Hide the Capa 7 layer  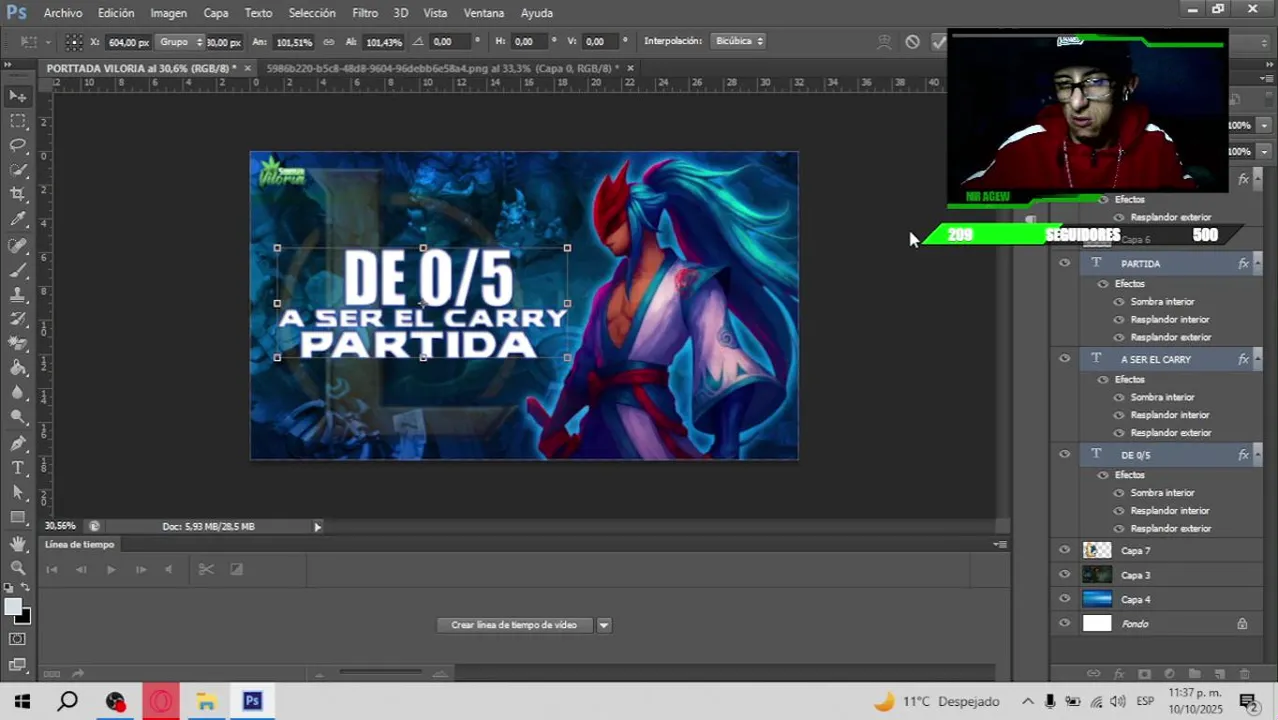click(1064, 551)
